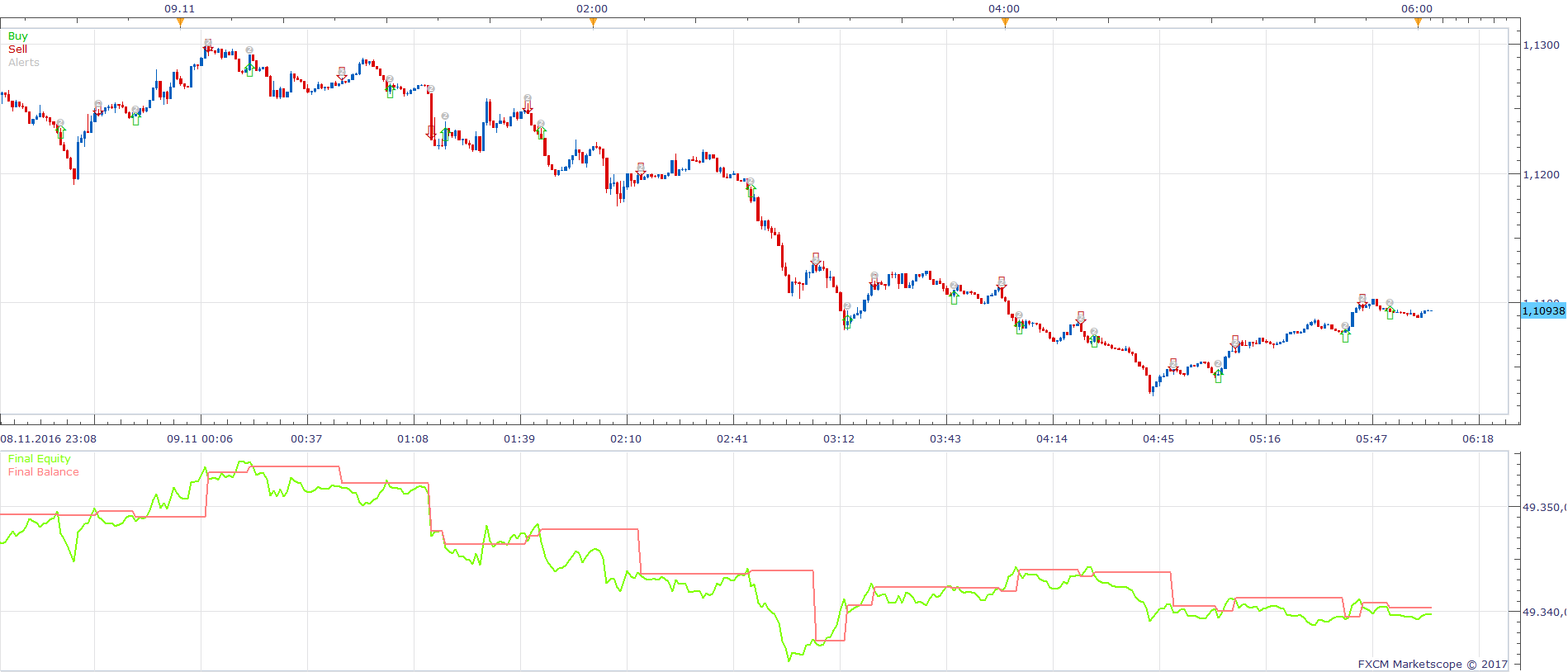Viewport: 1568px width, 672px height.
Task: Click the 09.11 00:06 time label
Action: coord(200,439)
